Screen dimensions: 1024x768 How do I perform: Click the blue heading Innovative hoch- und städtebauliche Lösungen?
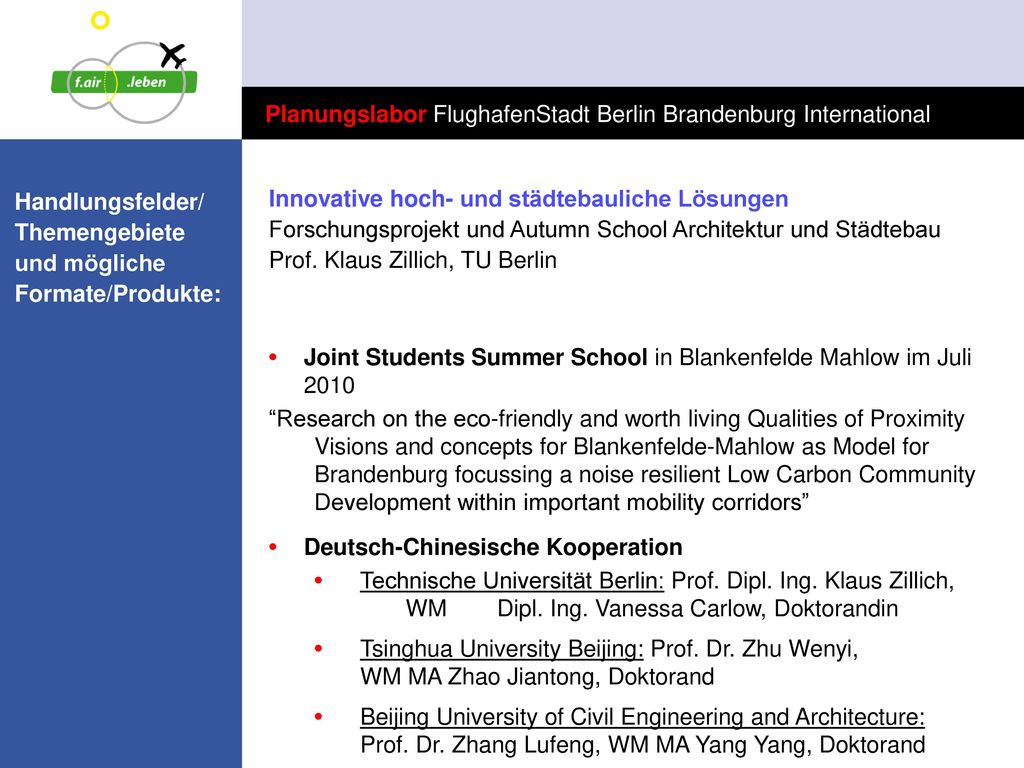528,199
